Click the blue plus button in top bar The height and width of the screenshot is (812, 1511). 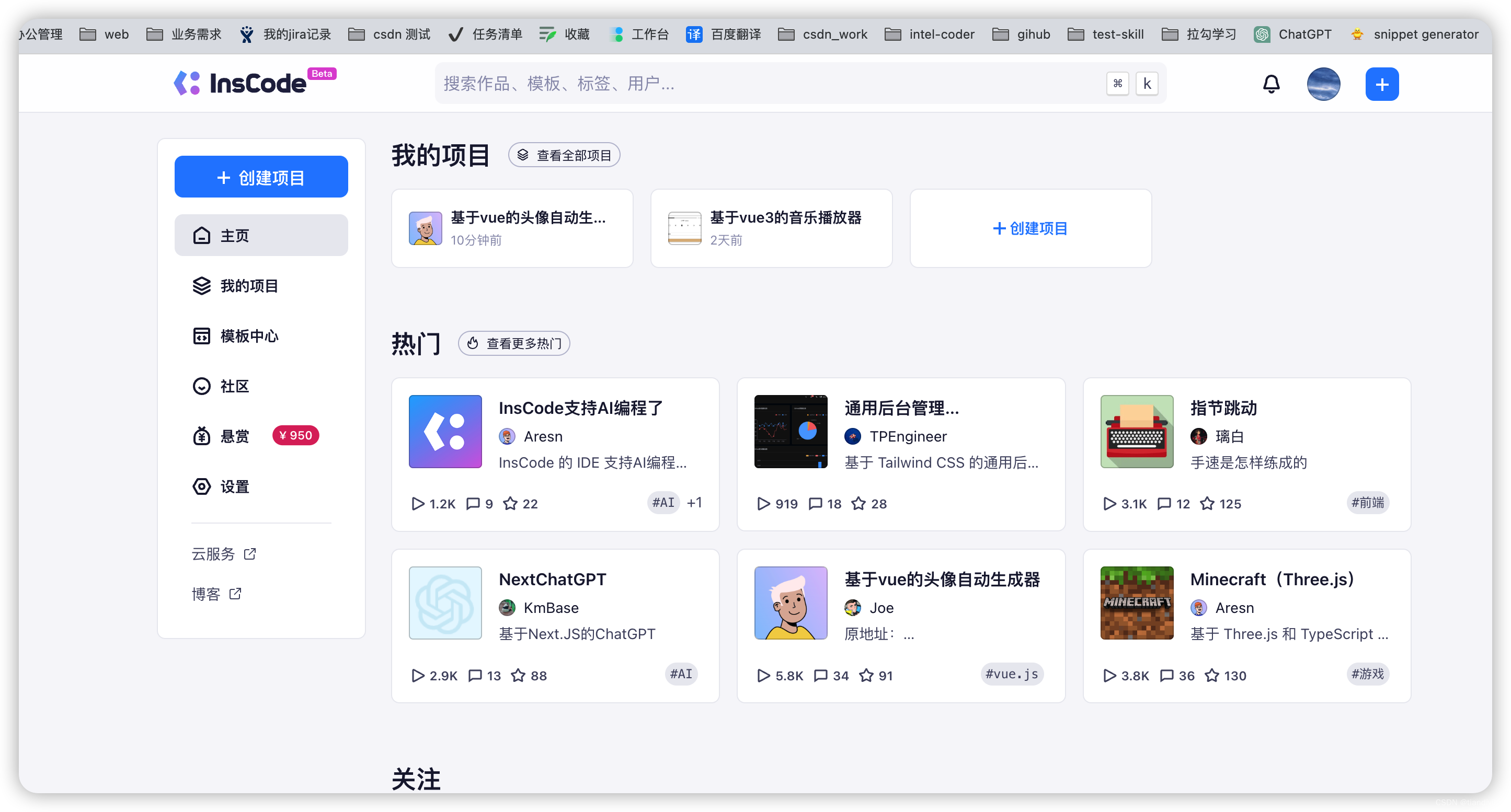pos(1381,83)
